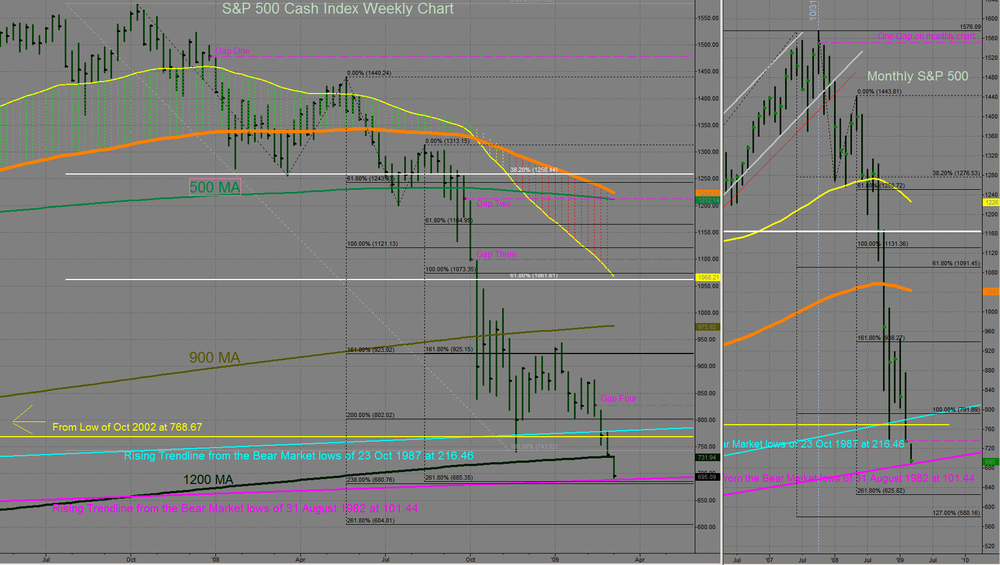
Task: Click the cyan 1987 rising trendline text on weekly chart
Action: tap(298, 455)
